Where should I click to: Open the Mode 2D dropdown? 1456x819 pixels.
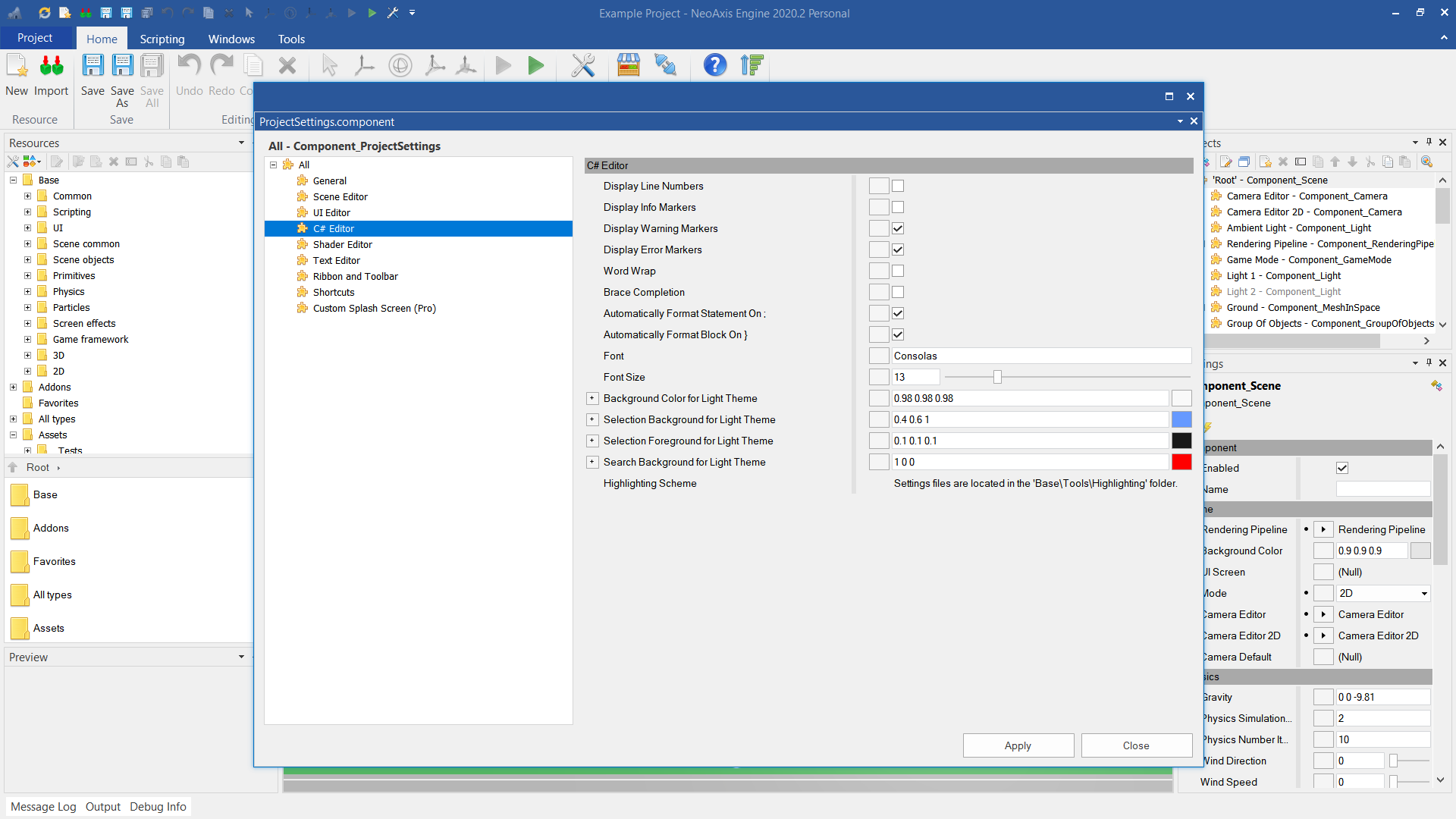[1423, 594]
